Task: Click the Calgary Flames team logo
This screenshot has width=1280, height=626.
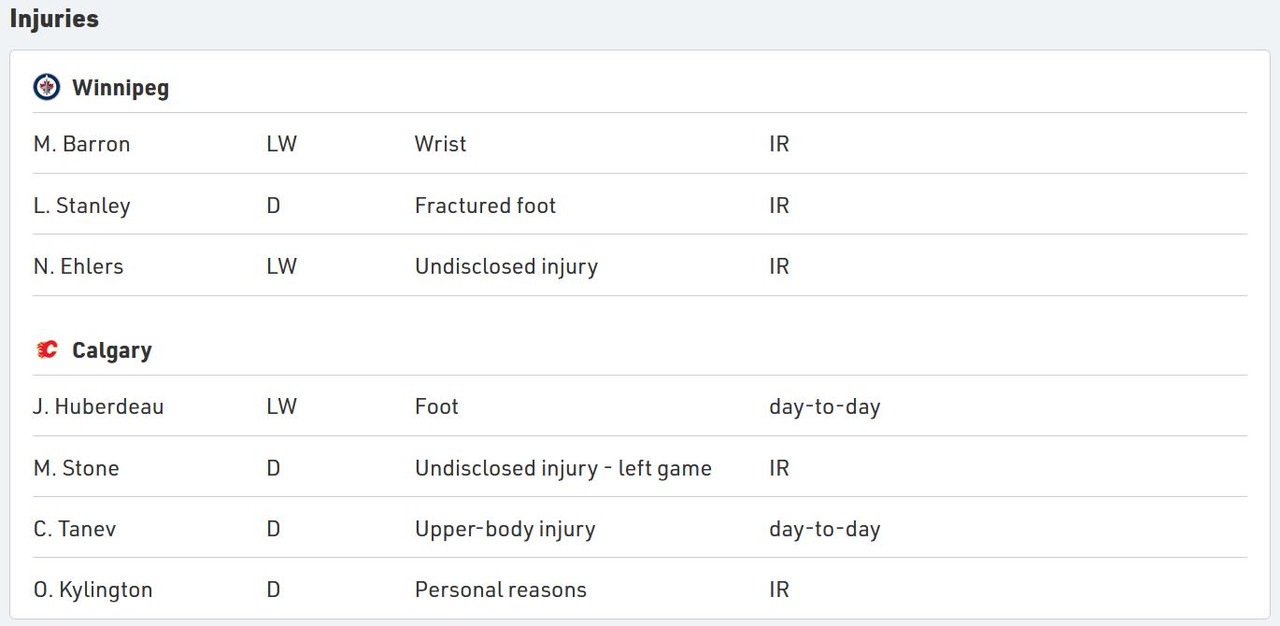Action: click(46, 350)
